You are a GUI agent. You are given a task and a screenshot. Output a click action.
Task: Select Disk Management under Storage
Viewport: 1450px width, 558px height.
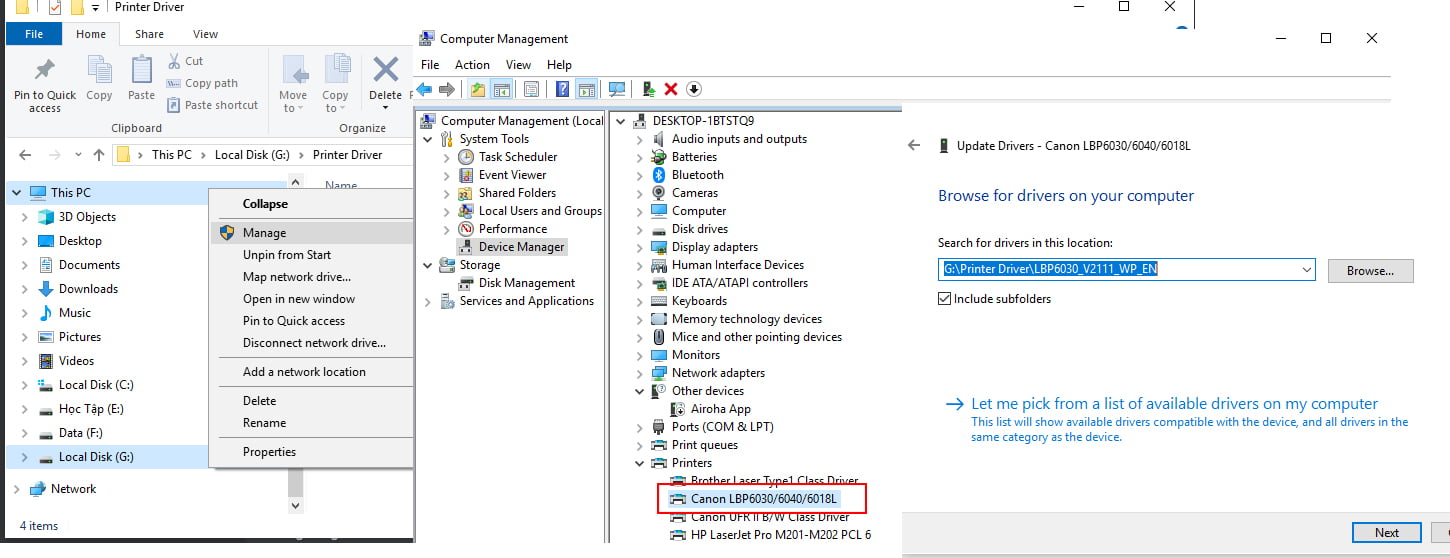(527, 283)
